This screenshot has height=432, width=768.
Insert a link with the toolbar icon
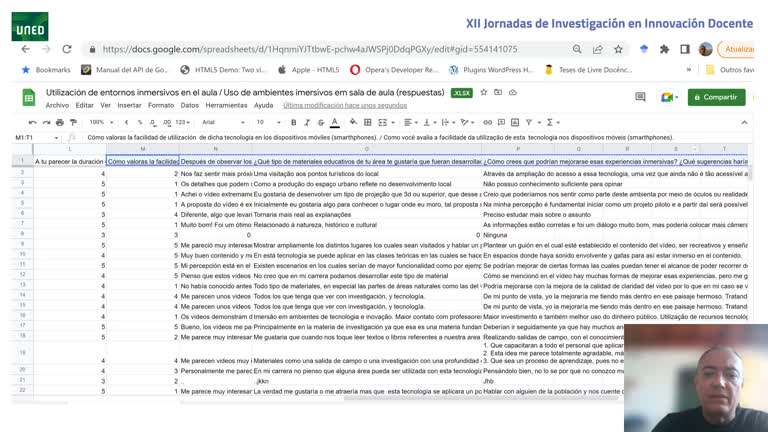(x=487, y=122)
